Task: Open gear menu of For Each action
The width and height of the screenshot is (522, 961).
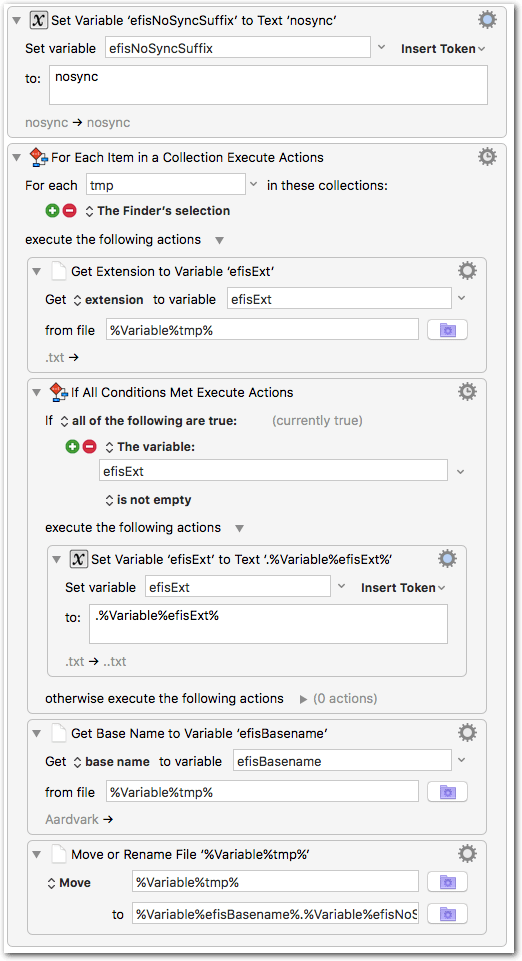Action: click(x=488, y=157)
